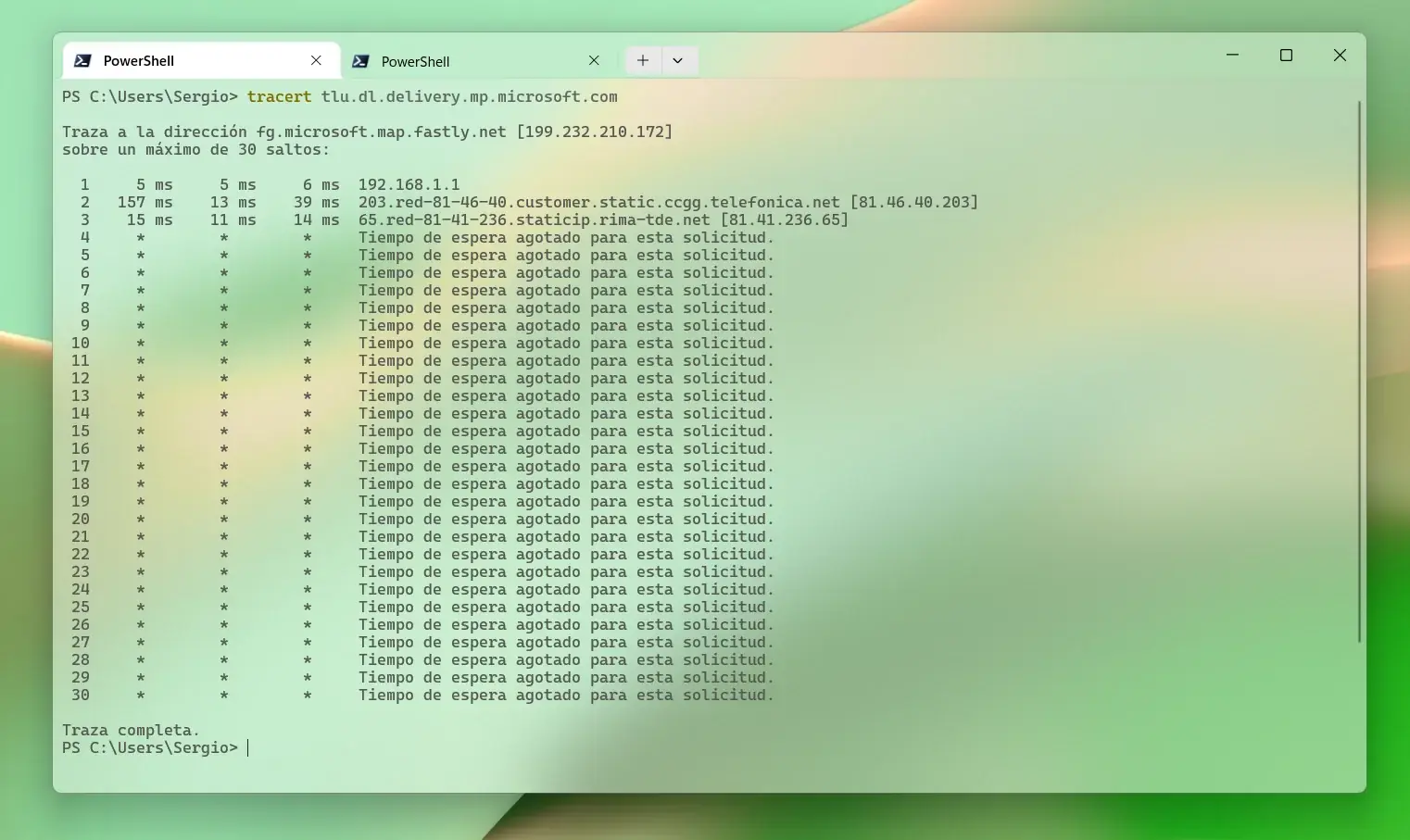This screenshot has width=1410, height=840.
Task: Click the rima-tde.net hostname on hop 3
Action: coord(535,219)
